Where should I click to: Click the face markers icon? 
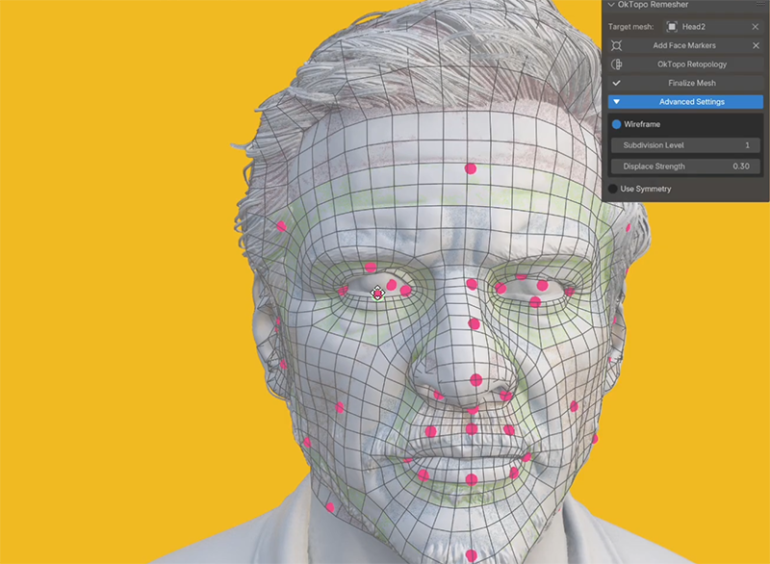(x=616, y=46)
